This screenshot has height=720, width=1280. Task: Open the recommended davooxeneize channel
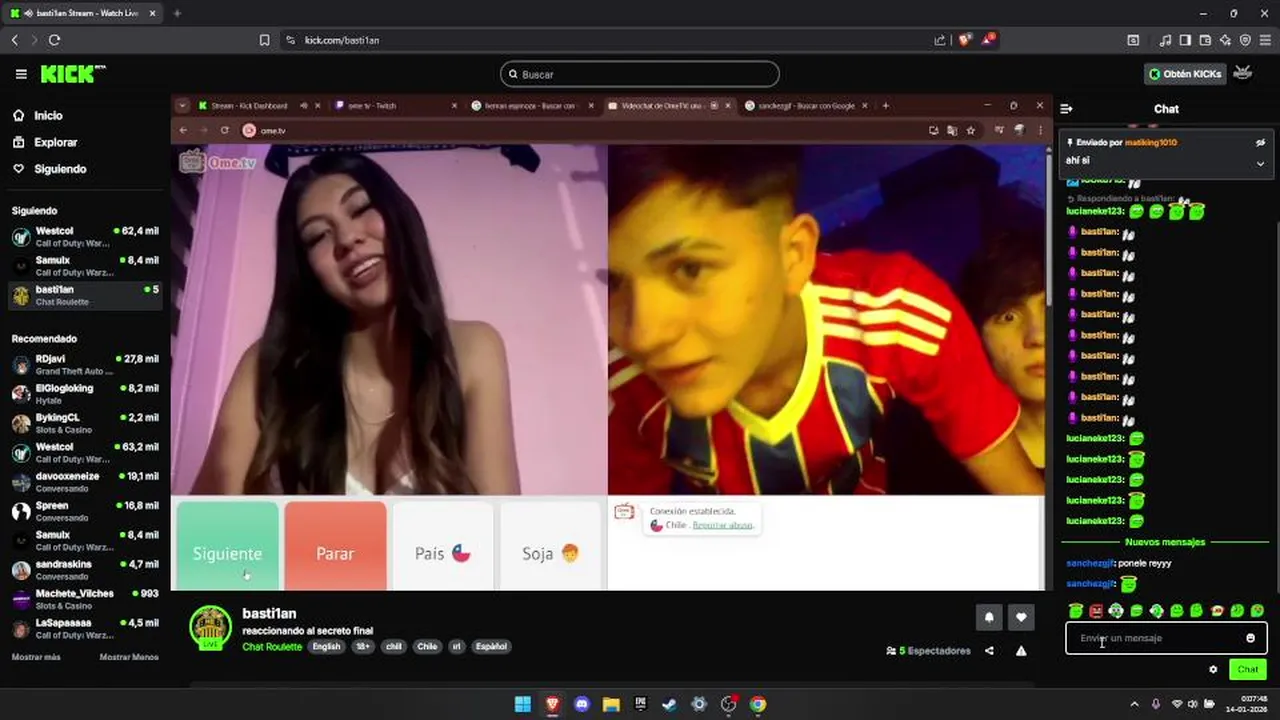pyautogui.click(x=85, y=481)
